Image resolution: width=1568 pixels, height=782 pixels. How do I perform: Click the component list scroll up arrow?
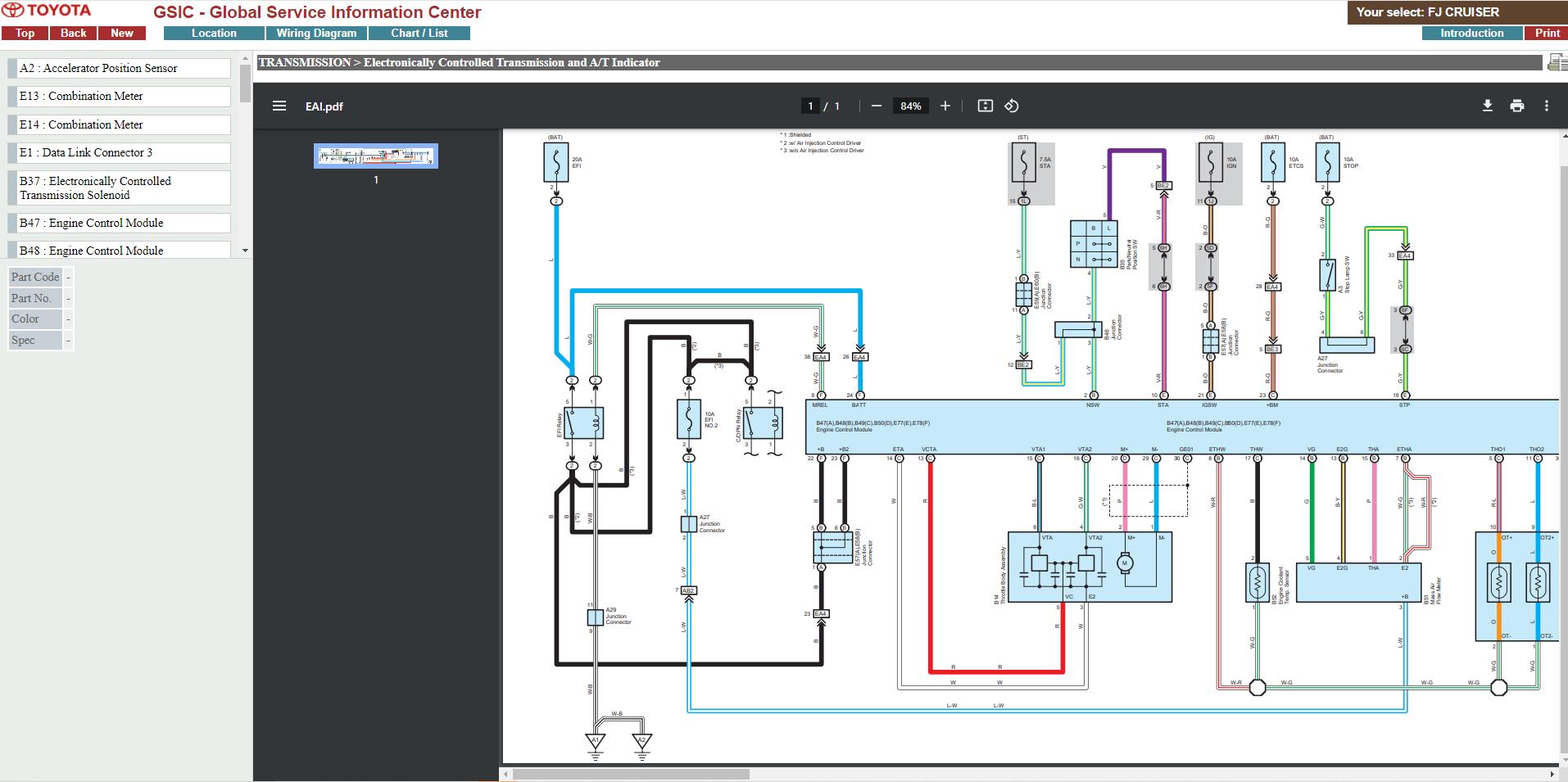click(245, 59)
